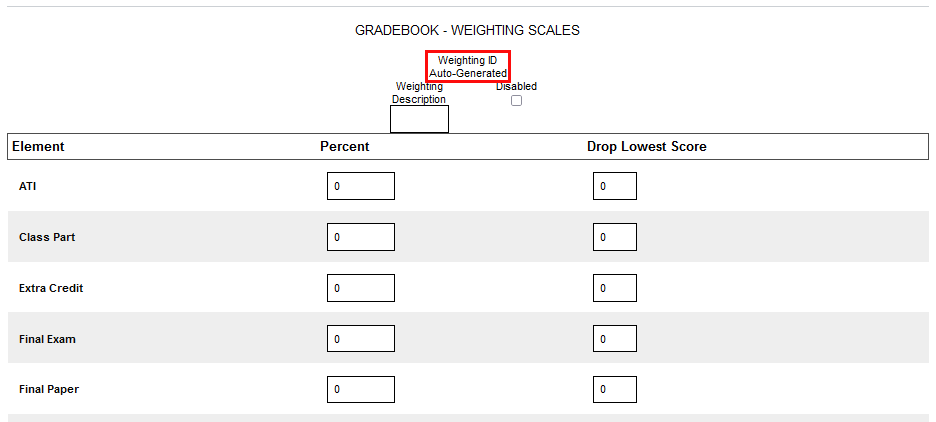Focus Final Paper Drop Lowest Score box
The width and height of the screenshot is (936, 422).
pyautogui.click(x=614, y=389)
